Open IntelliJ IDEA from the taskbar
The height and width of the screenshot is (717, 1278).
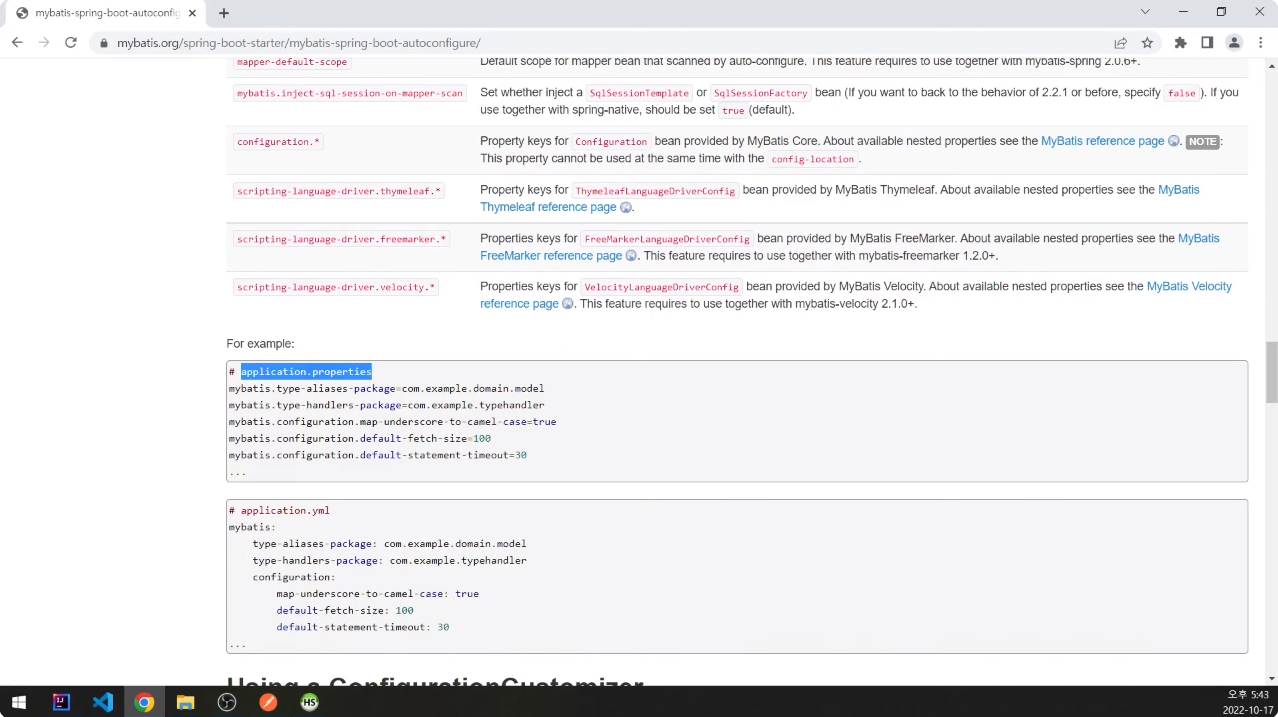coord(61,702)
